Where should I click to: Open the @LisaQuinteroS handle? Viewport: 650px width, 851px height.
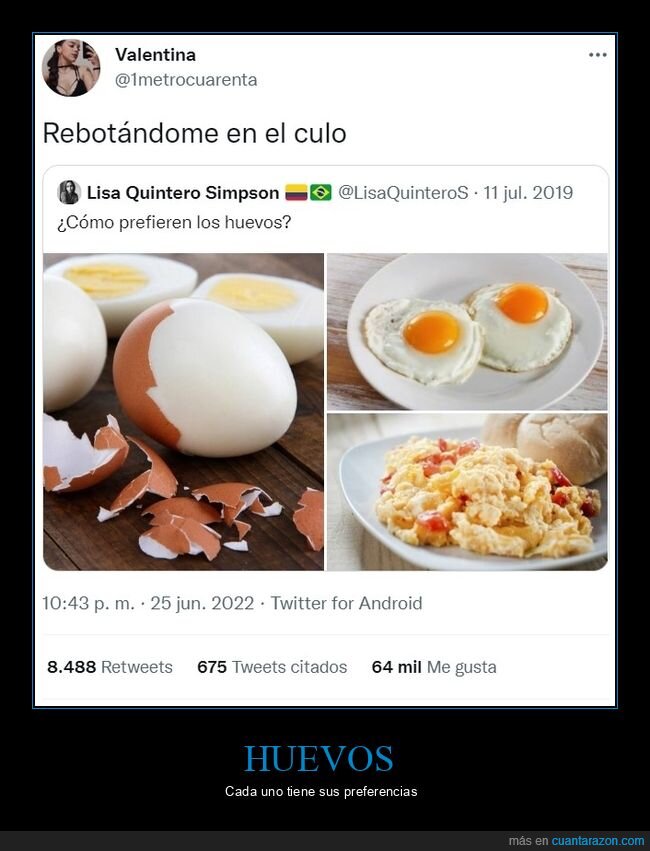pos(403,193)
